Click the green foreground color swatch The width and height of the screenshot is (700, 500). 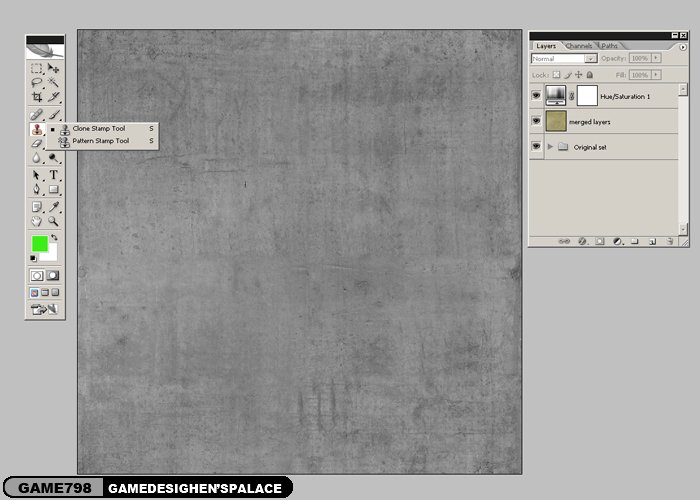[x=40, y=244]
